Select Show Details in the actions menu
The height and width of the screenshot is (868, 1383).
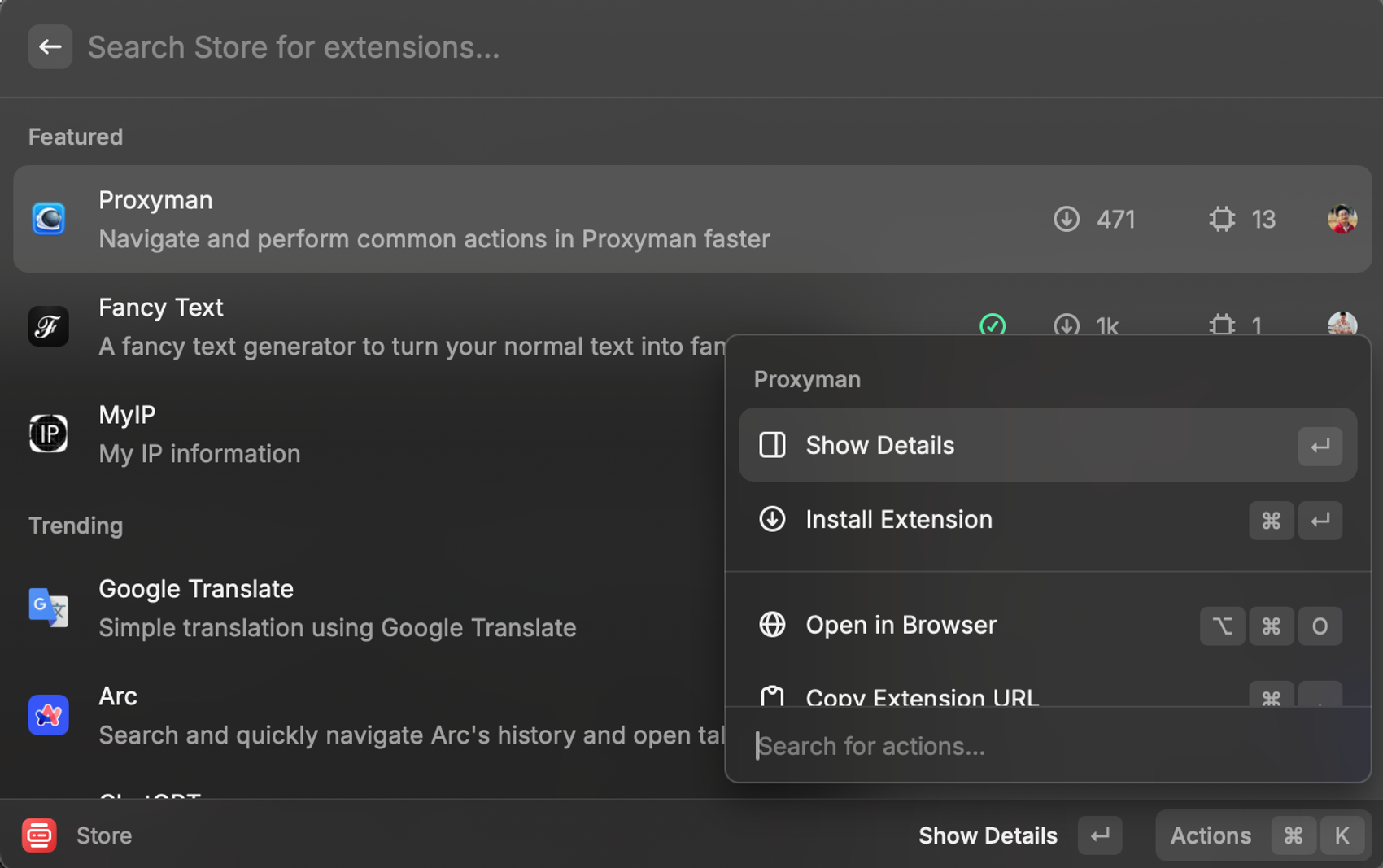pyautogui.click(x=1048, y=445)
